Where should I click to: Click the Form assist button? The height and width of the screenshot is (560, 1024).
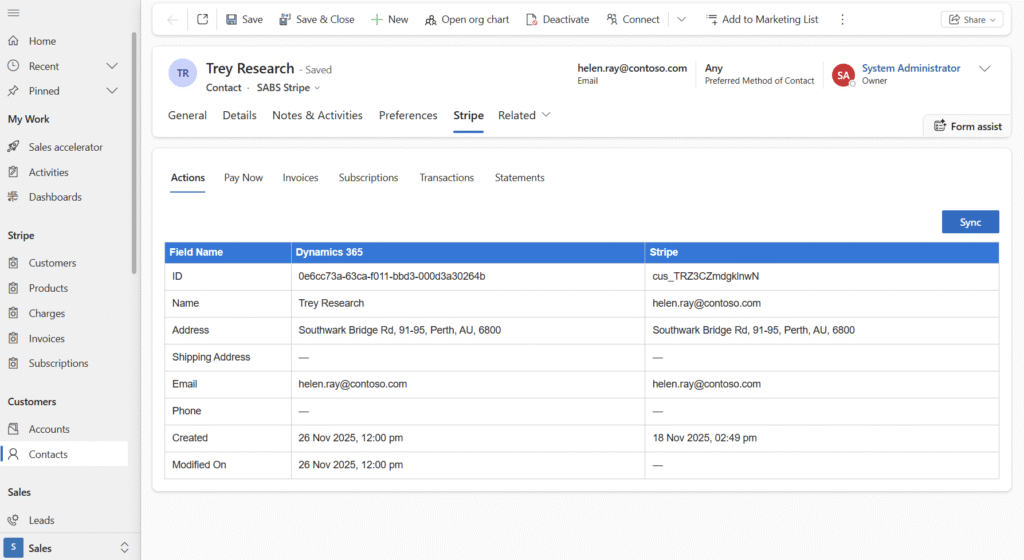pos(967,126)
